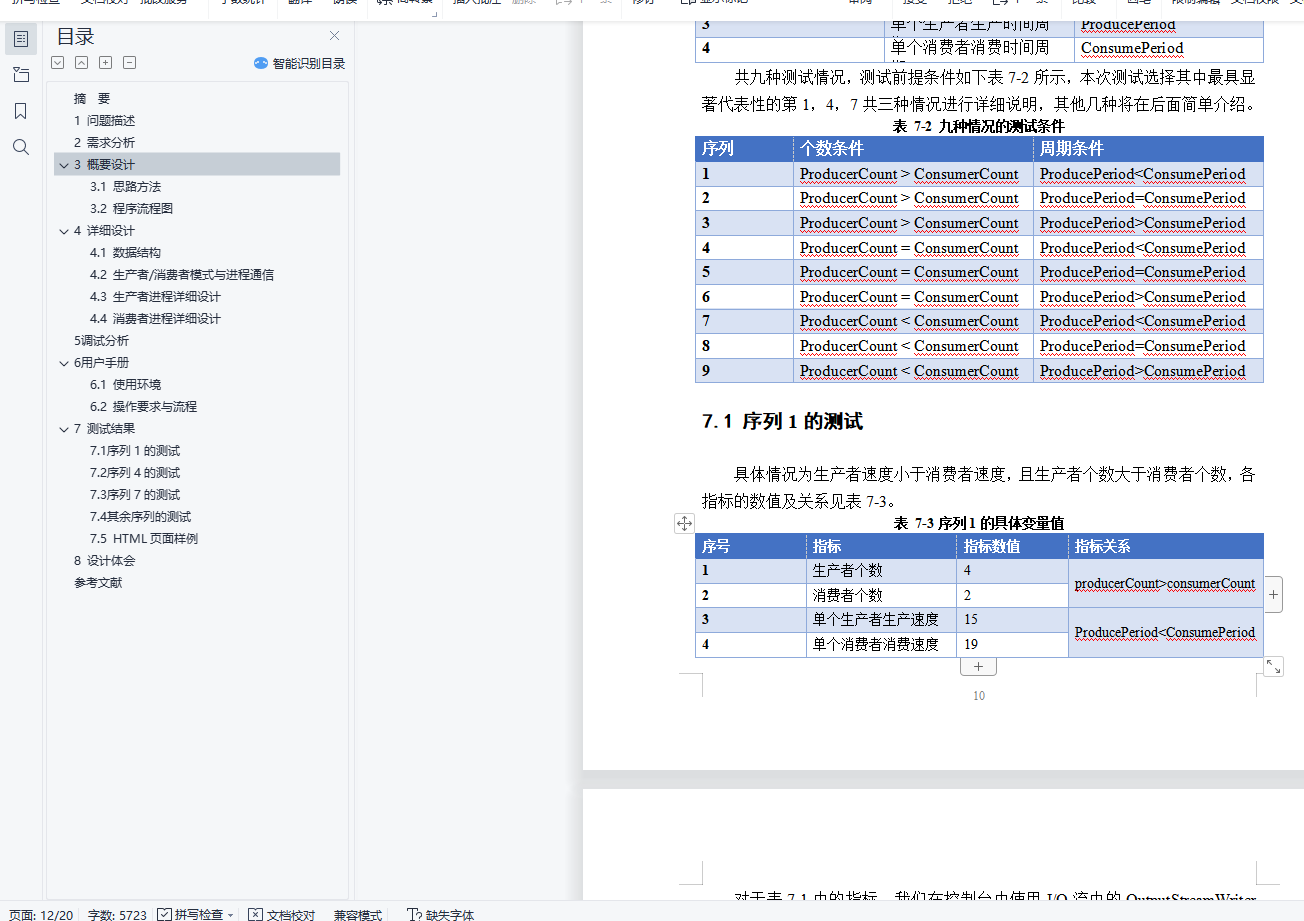Viewport: 1304px width, 921px height.
Task: Toggle 拼写检查 checkbox in status bar
Action: [164, 914]
